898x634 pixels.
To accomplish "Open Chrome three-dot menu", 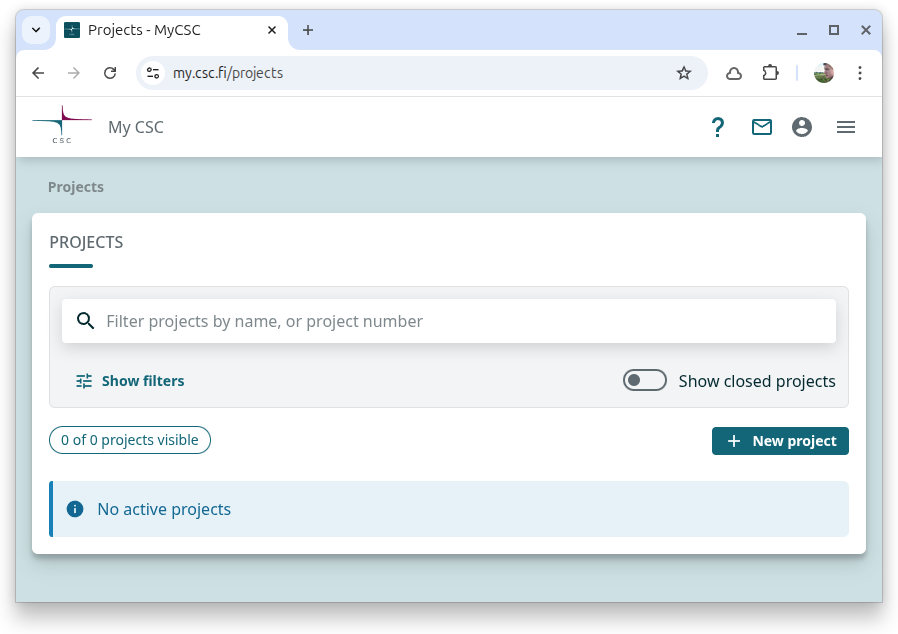I will (x=860, y=73).
